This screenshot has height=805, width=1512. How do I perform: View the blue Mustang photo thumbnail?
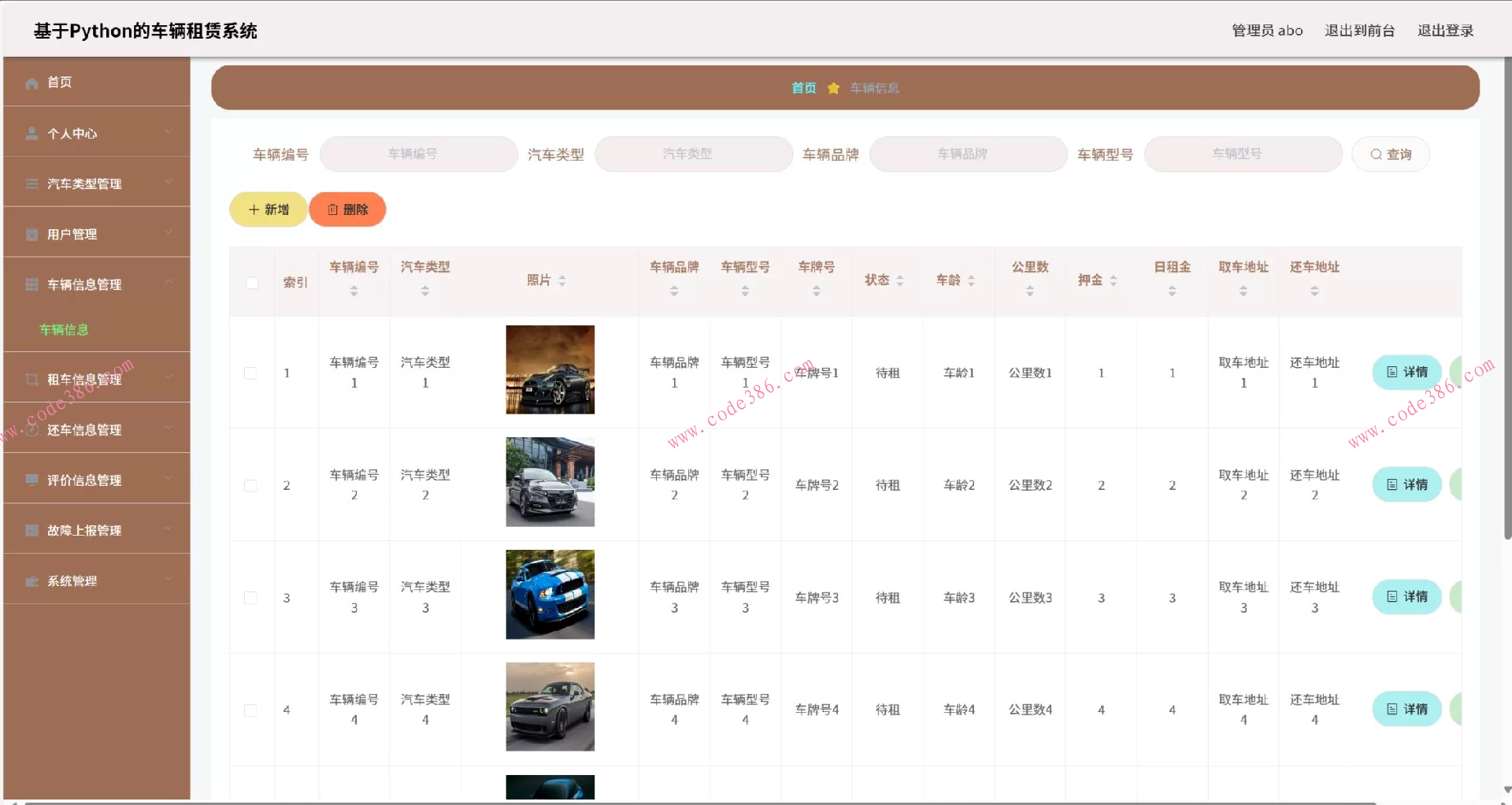550,594
